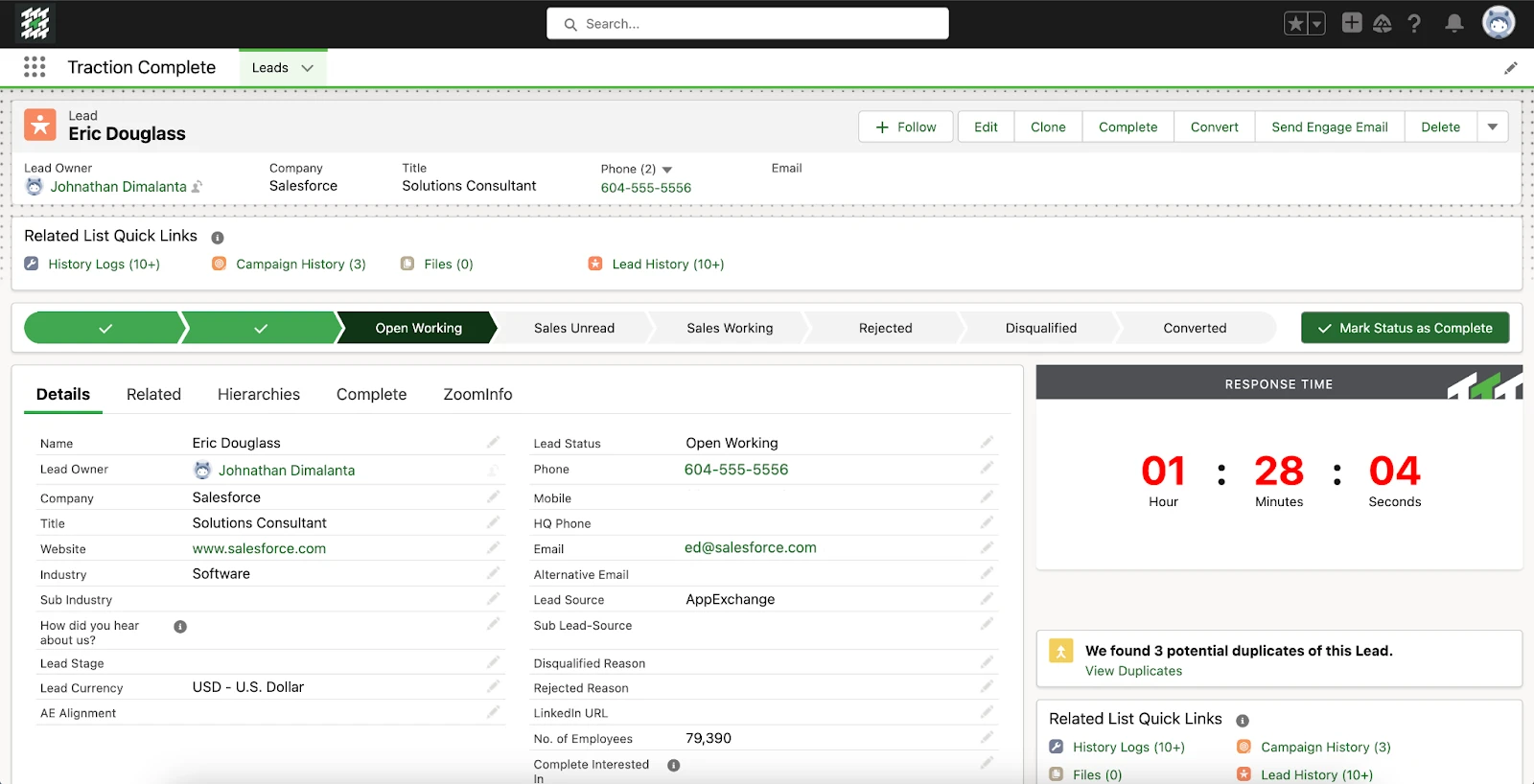Switch to the Related tab
1534x784 pixels.
click(153, 394)
